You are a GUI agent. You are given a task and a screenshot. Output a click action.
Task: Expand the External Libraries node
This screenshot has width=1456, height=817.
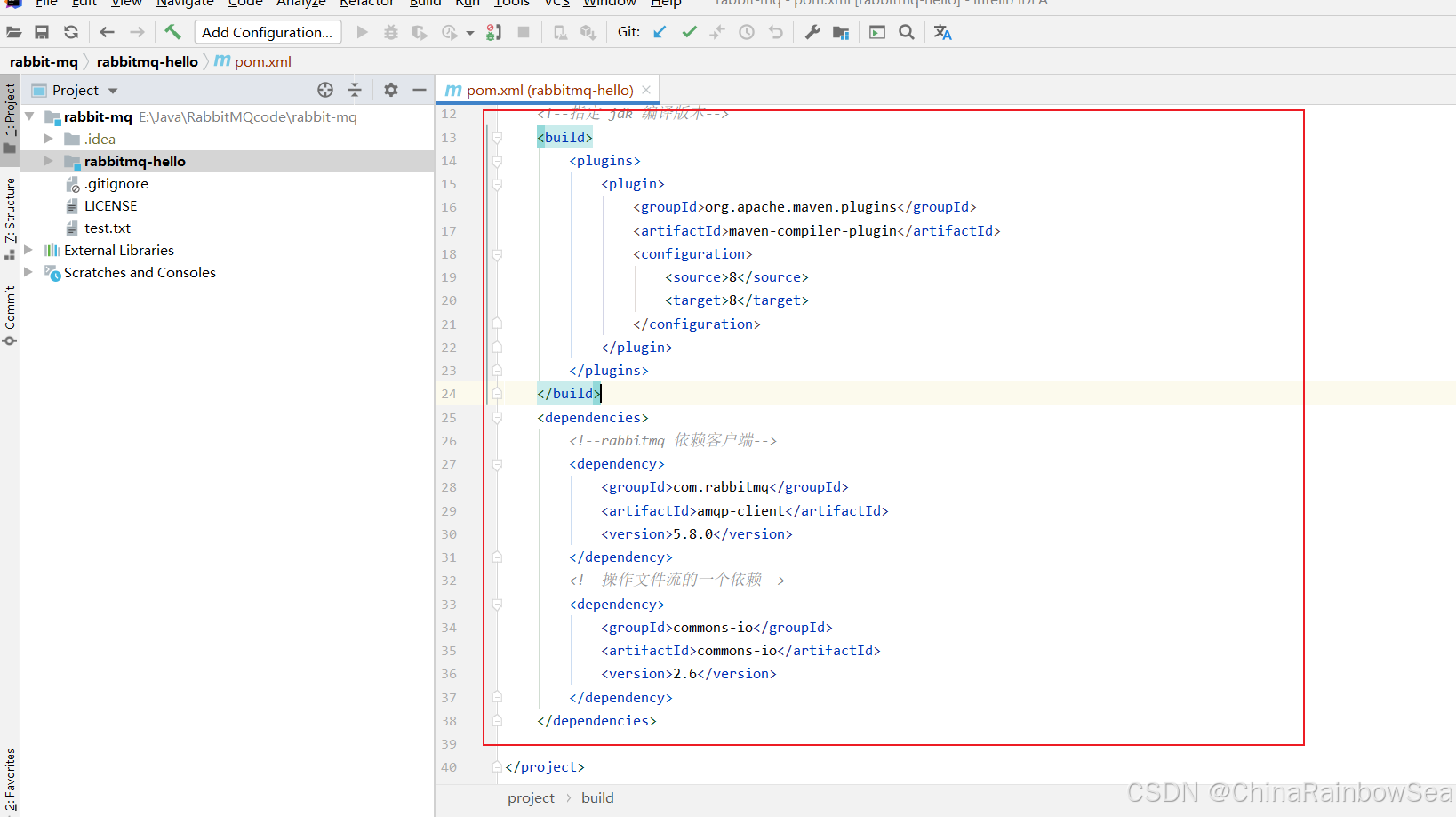(x=28, y=250)
